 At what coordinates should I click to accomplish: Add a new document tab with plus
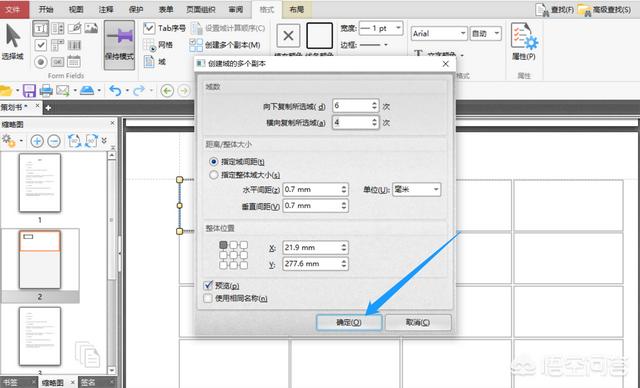(48, 108)
